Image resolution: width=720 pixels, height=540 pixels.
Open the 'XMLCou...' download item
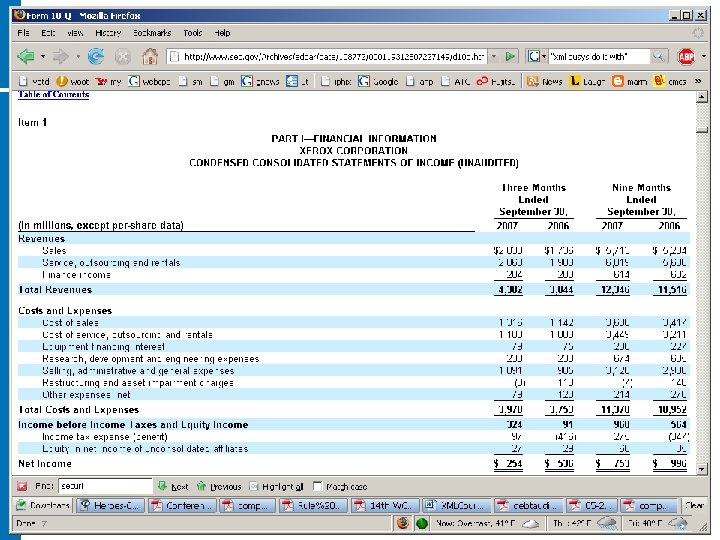pyautogui.click(x=456, y=506)
